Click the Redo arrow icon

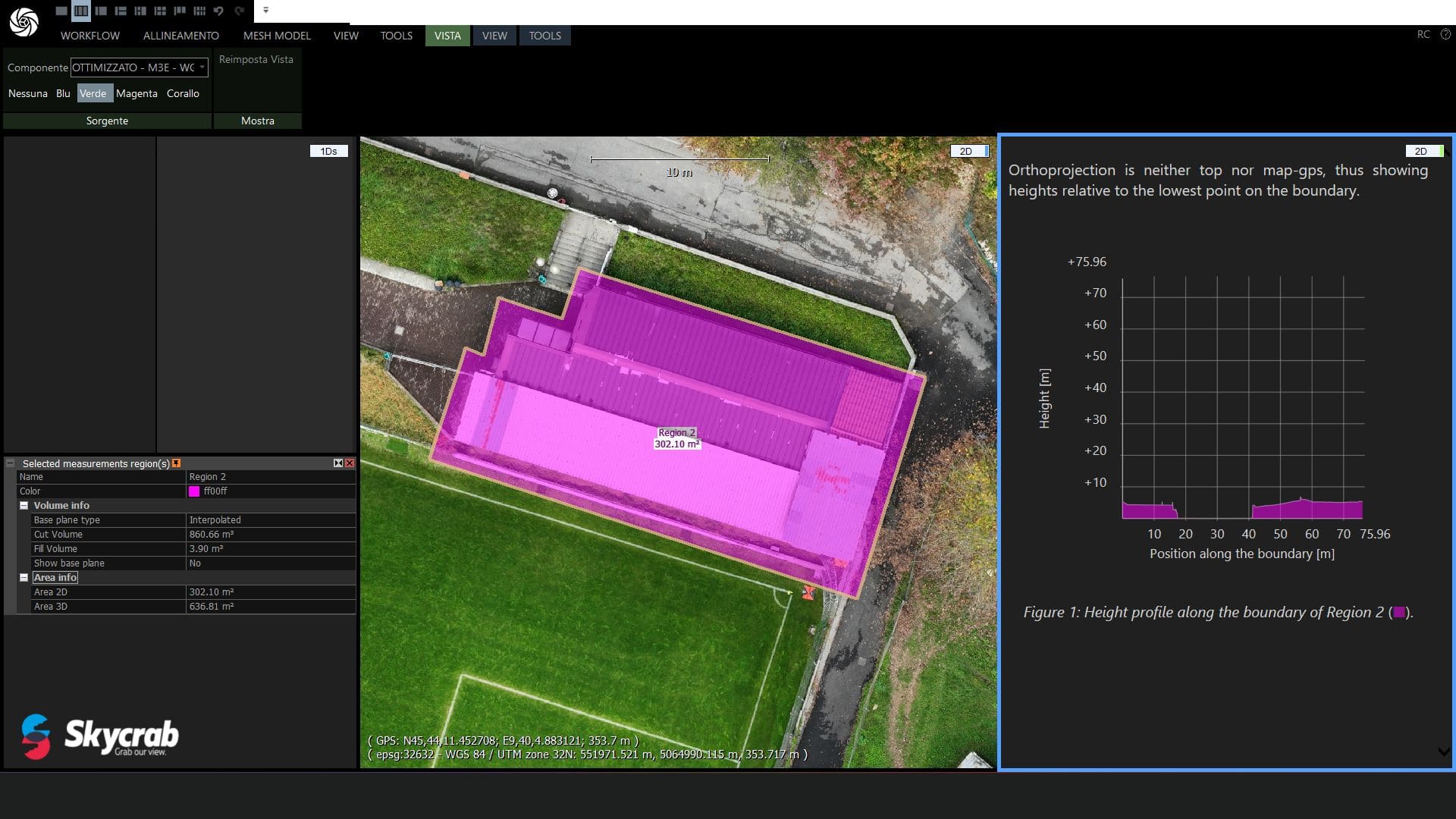[x=240, y=11]
